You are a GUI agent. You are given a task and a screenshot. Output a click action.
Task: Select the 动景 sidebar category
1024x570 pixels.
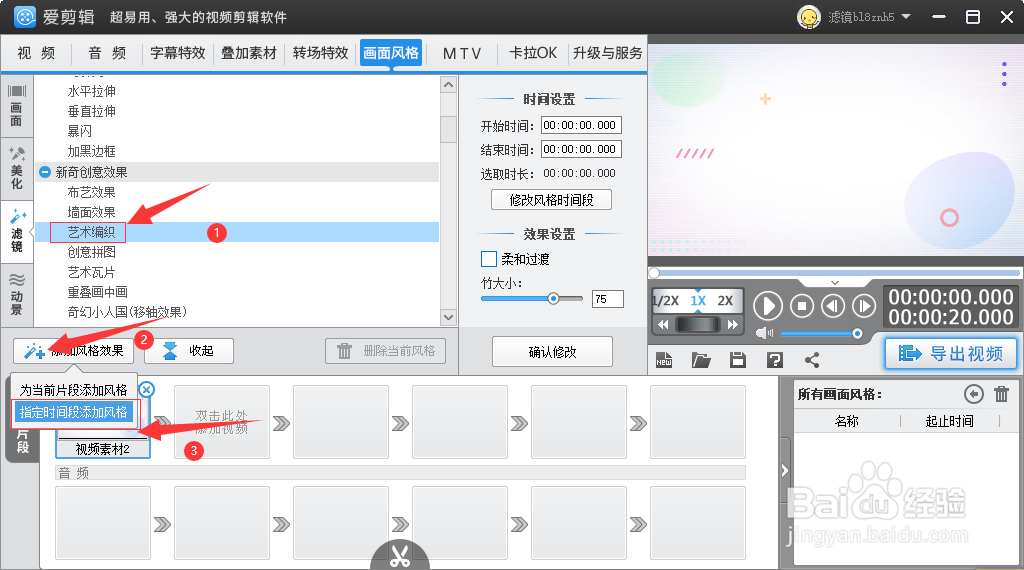click(x=16, y=294)
